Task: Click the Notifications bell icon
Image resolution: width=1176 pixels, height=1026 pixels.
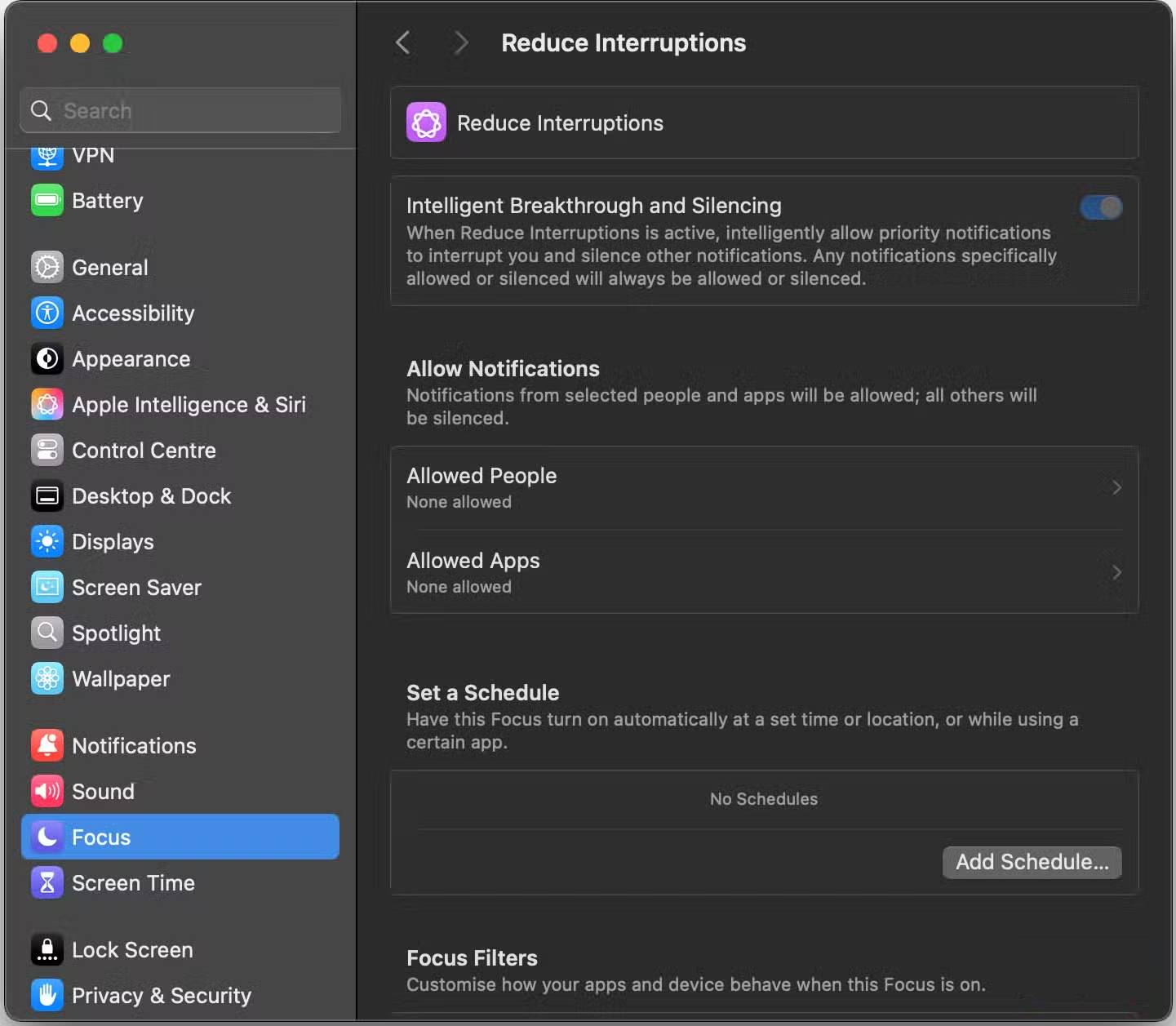Action: pyautogui.click(x=47, y=745)
